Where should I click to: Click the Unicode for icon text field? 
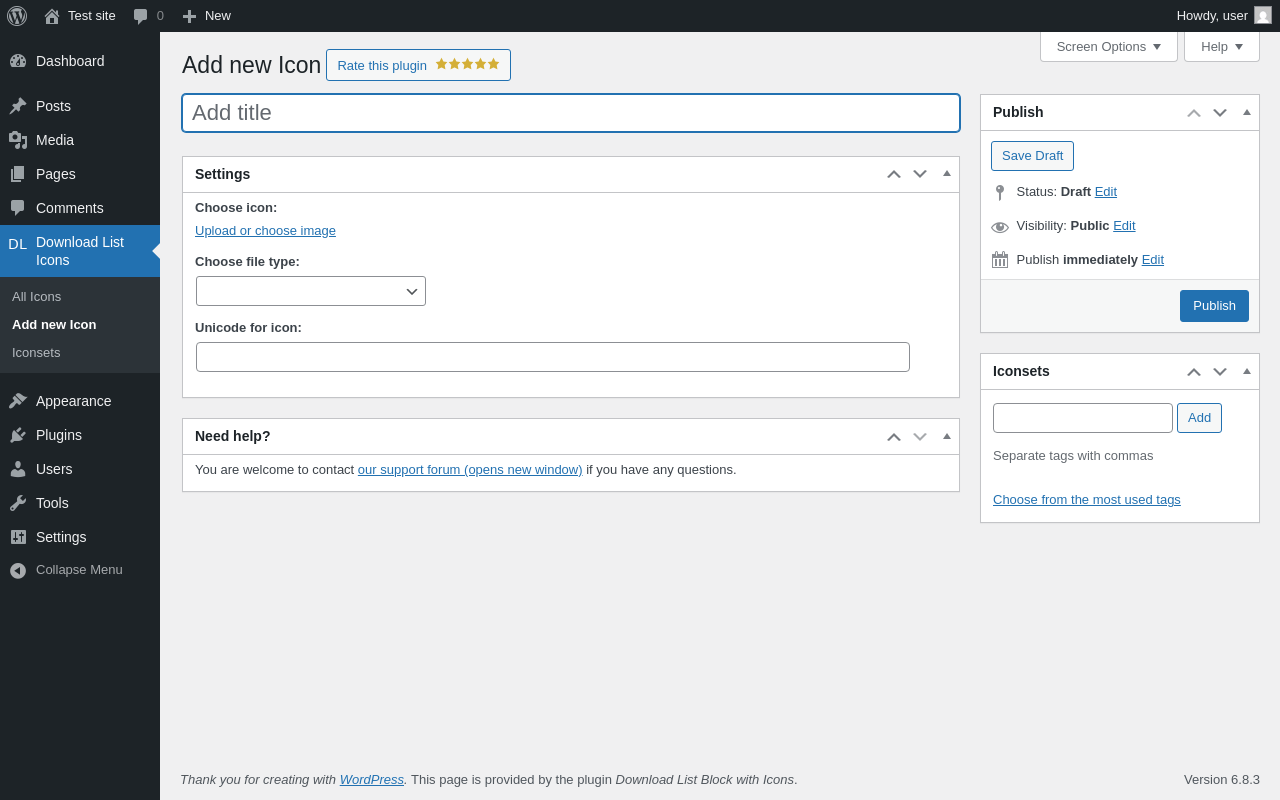(552, 357)
